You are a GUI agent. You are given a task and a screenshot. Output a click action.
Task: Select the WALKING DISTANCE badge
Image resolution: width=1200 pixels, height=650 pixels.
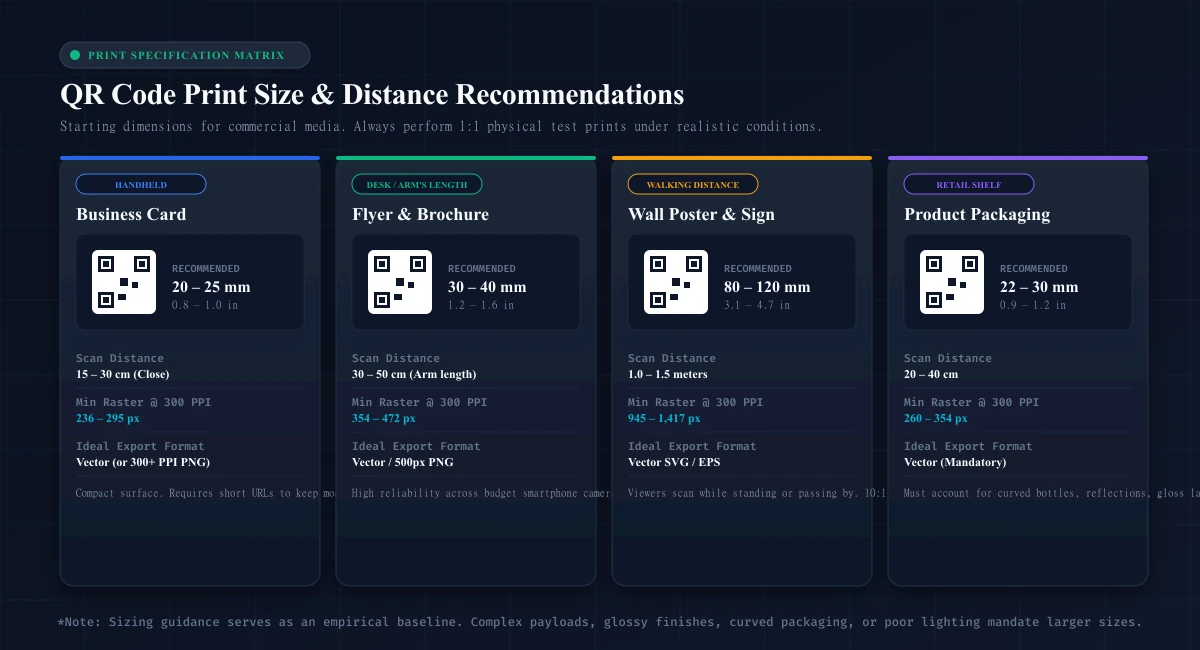[x=693, y=184]
